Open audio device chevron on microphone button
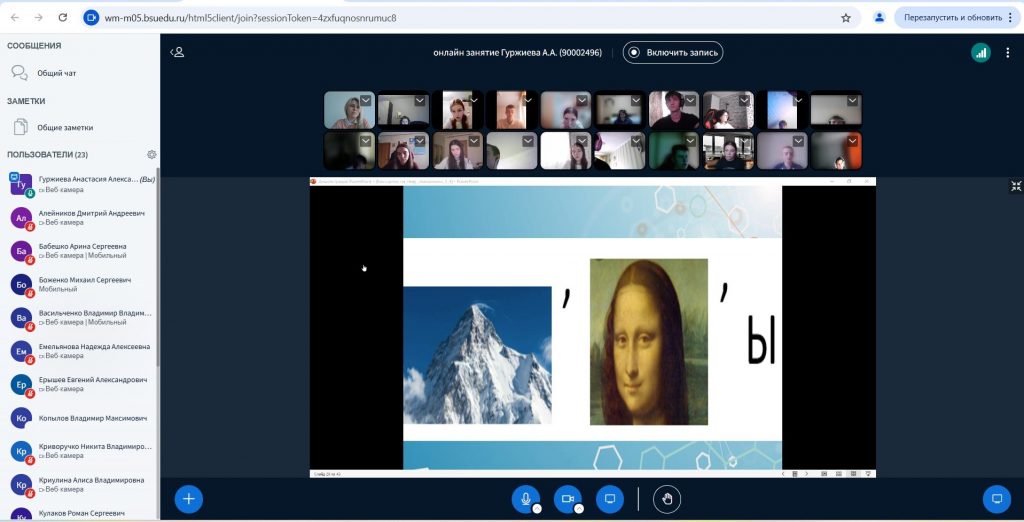This screenshot has width=1024, height=522. point(537,508)
